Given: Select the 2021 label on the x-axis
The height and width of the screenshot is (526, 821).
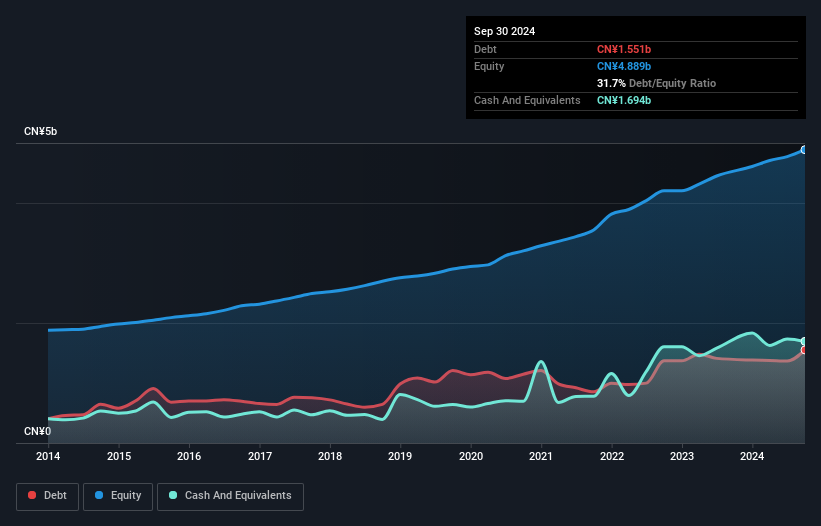Looking at the screenshot, I should [x=541, y=457].
